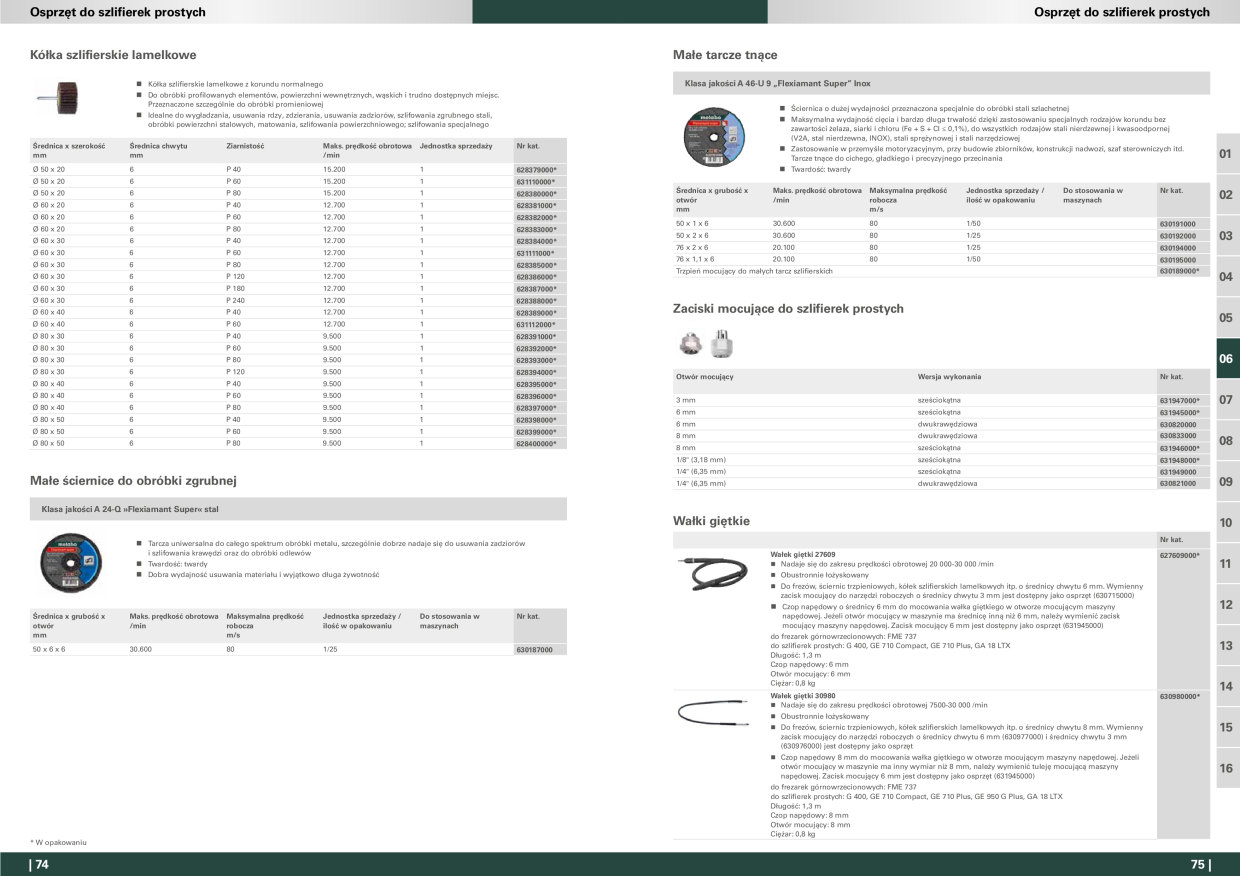The height and width of the screenshot is (876, 1240).
Task: Open chapter tab 11
Action: 1227,564
